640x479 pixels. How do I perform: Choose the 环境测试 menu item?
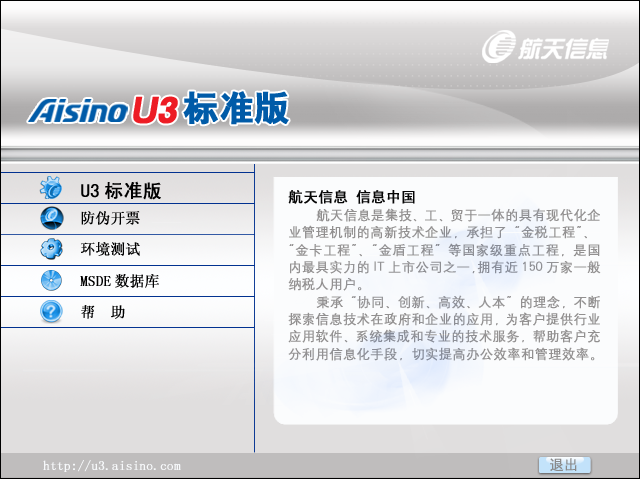[110, 249]
